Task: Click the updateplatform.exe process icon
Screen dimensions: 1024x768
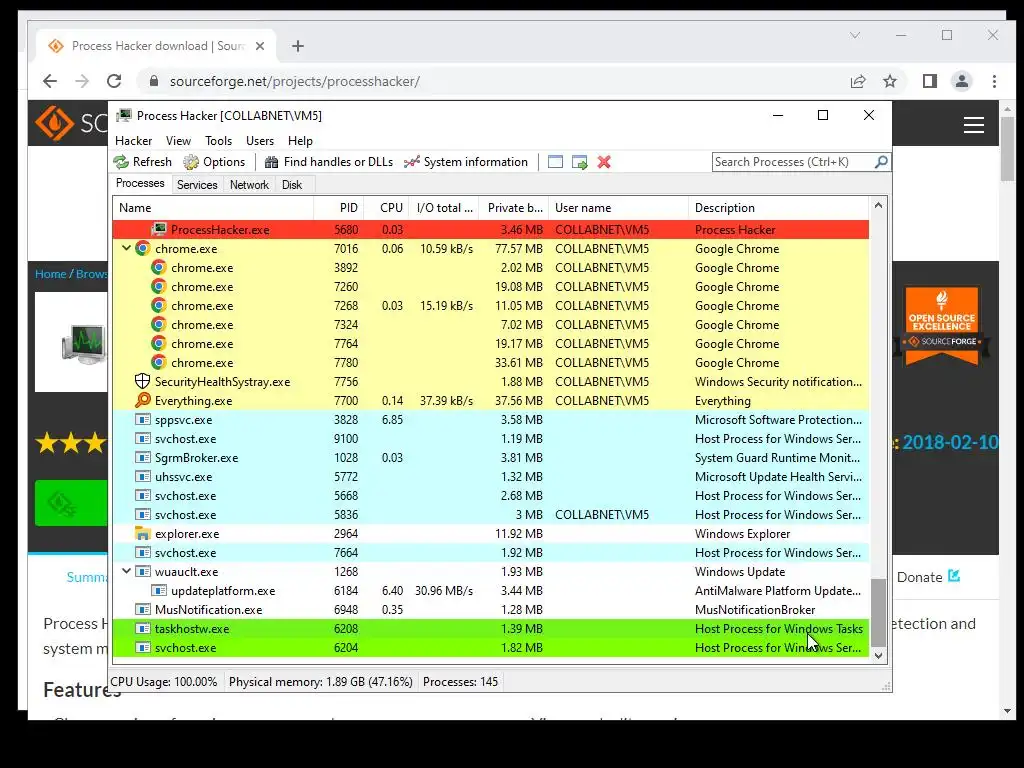Action: tap(159, 590)
